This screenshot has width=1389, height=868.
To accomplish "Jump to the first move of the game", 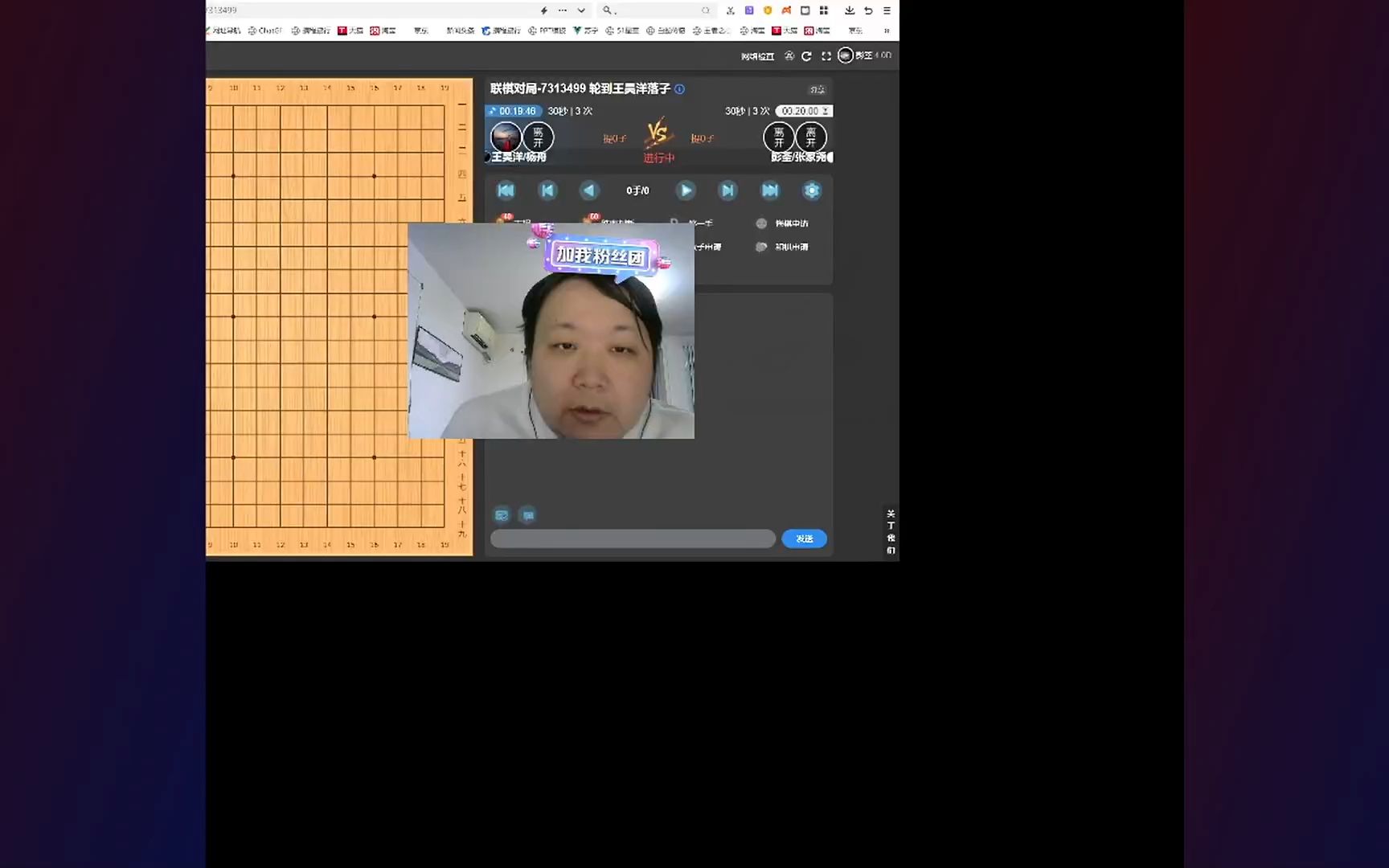I will tap(506, 190).
